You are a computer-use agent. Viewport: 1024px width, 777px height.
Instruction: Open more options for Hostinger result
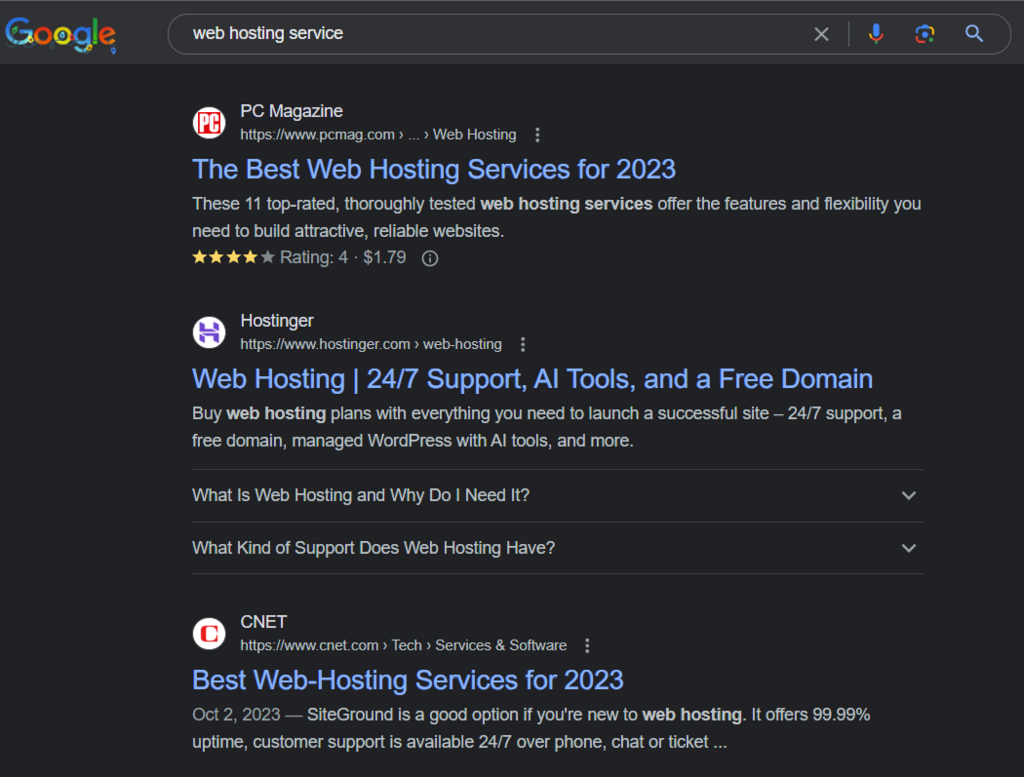pos(522,344)
